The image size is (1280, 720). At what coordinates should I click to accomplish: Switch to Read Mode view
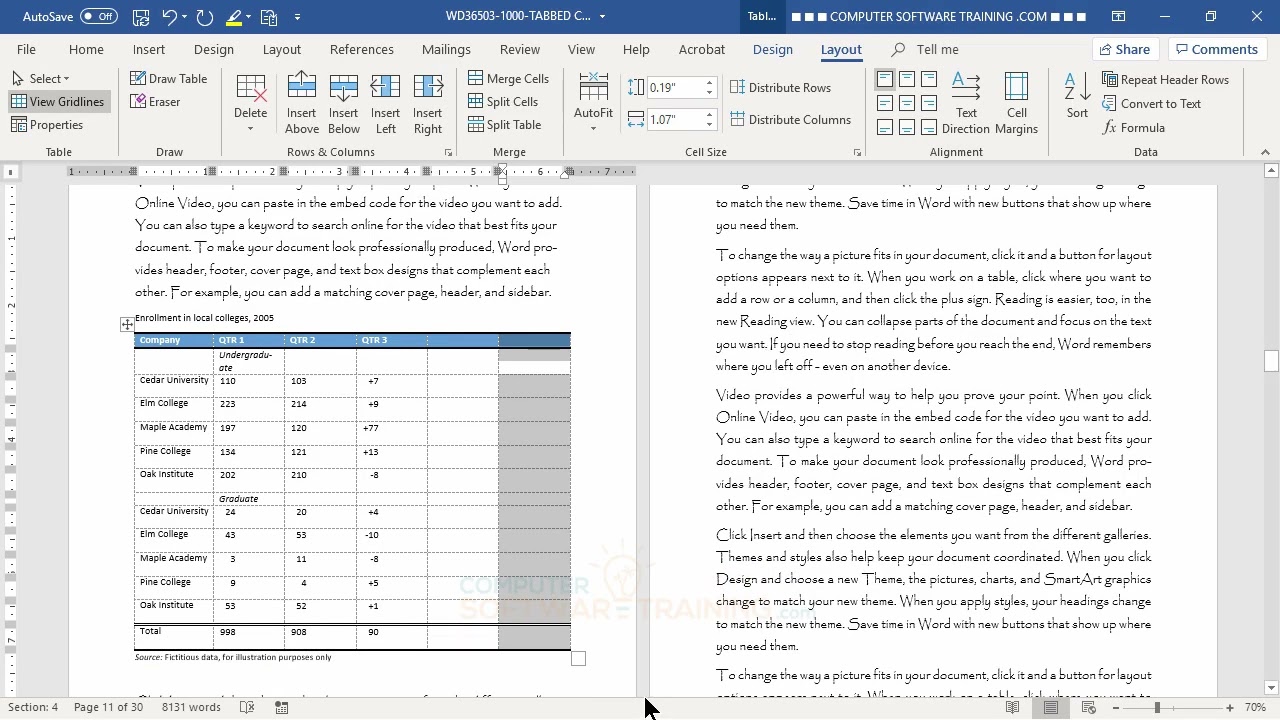pos(1012,708)
